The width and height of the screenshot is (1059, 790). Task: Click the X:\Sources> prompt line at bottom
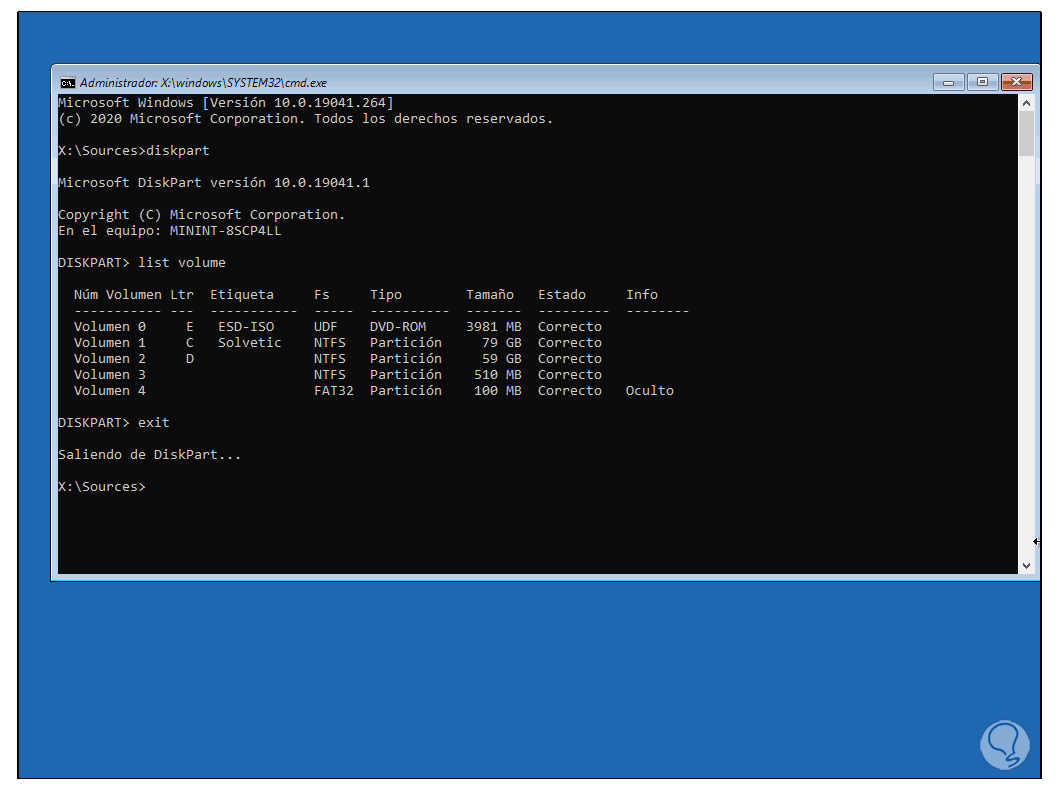102,487
